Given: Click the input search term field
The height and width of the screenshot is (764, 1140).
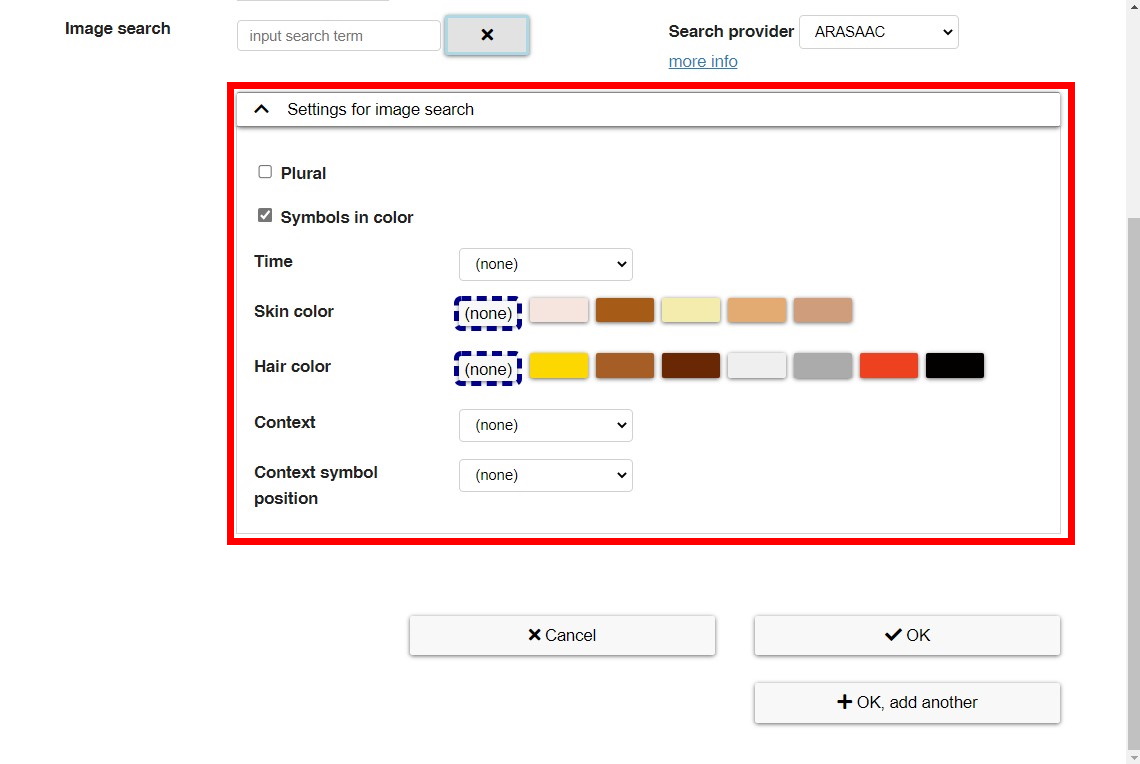Looking at the screenshot, I should pos(337,35).
